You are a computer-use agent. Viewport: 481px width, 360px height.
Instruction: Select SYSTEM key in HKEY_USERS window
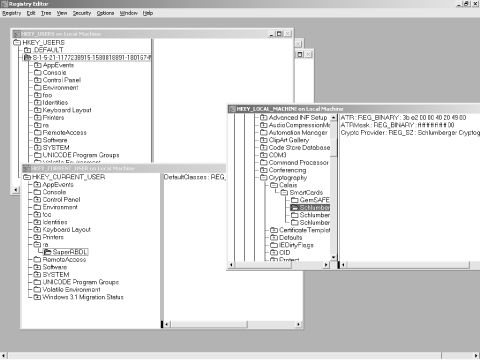(x=56, y=147)
